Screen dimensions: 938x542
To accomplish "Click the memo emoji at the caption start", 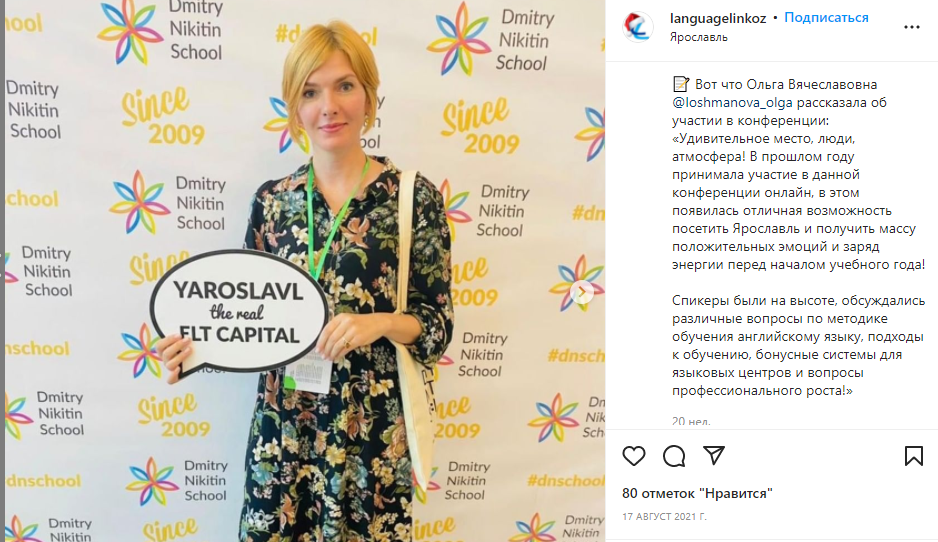I will tap(681, 84).
